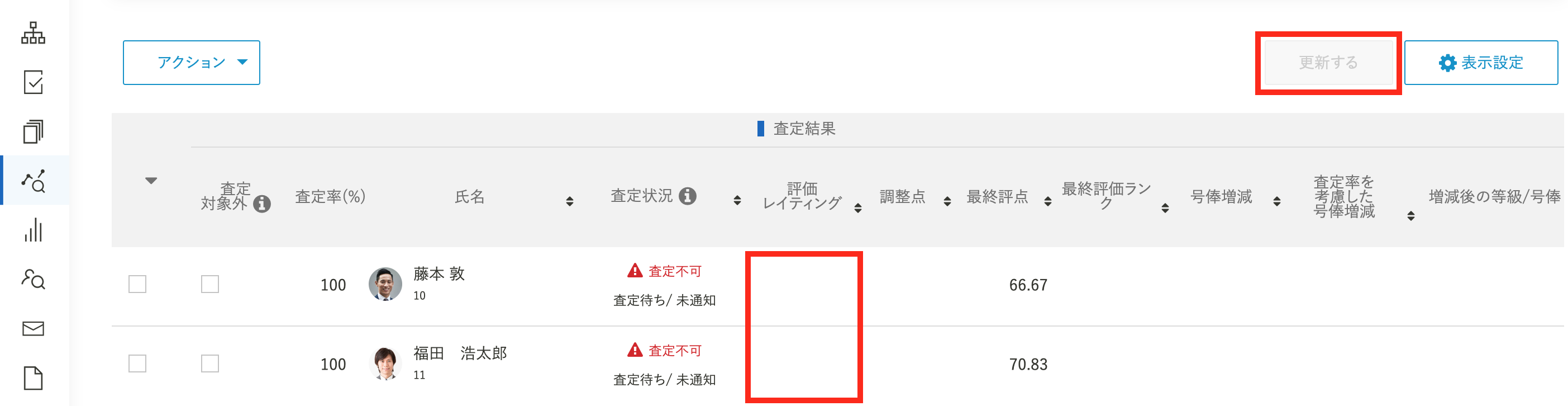Tick row selection checkbox for 藤本 敦
Screen dimensions: 1568x406
pyautogui.click(x=137, y=284)
